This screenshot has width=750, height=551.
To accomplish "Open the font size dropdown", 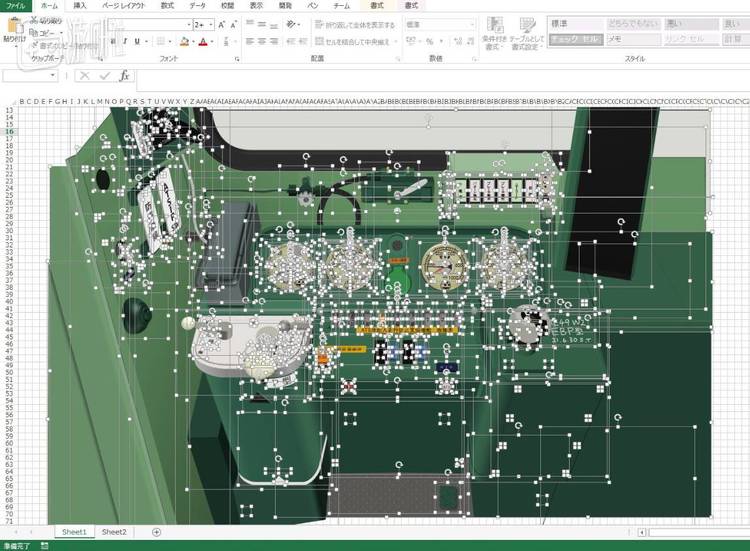I will [x=209, y=24].
